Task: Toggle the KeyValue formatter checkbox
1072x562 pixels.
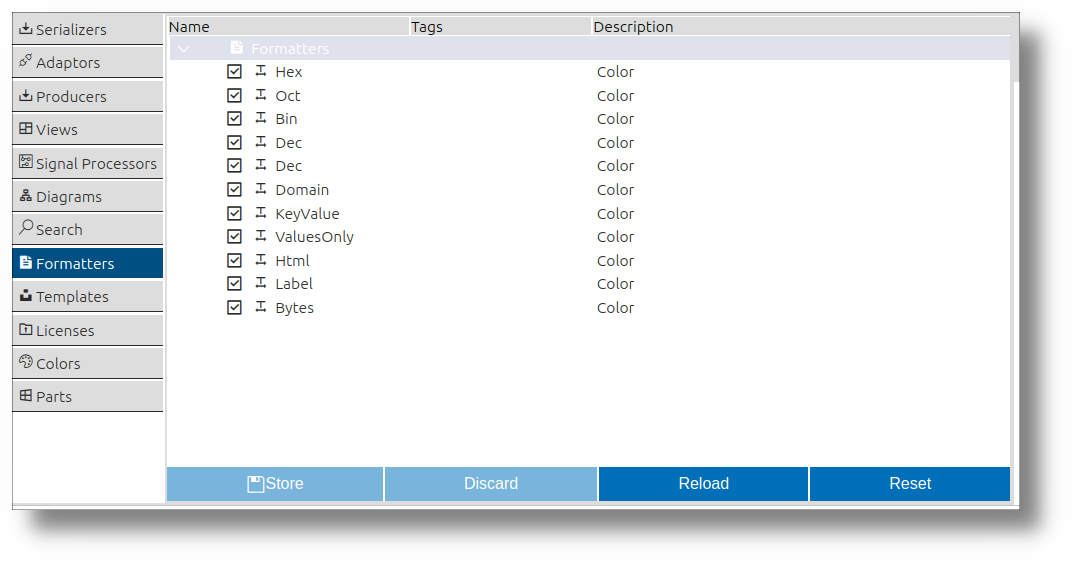Action: click(234, 213)
